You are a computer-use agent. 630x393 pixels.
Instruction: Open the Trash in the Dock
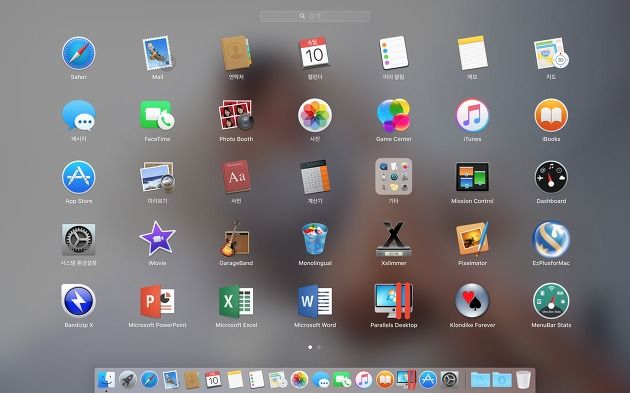click(523, 379)
